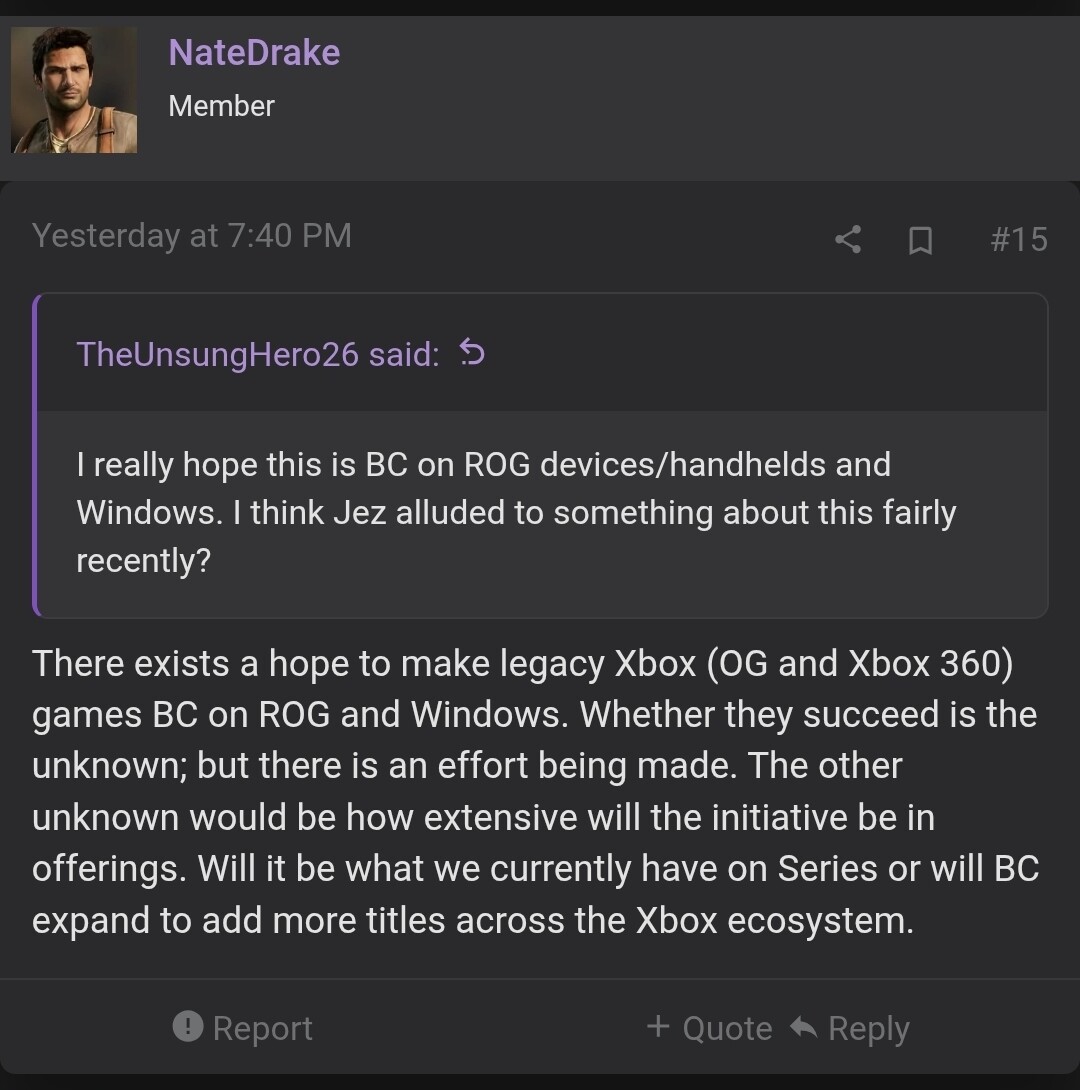
Task: Open the NateDrake username link
Action: (254, 52)
